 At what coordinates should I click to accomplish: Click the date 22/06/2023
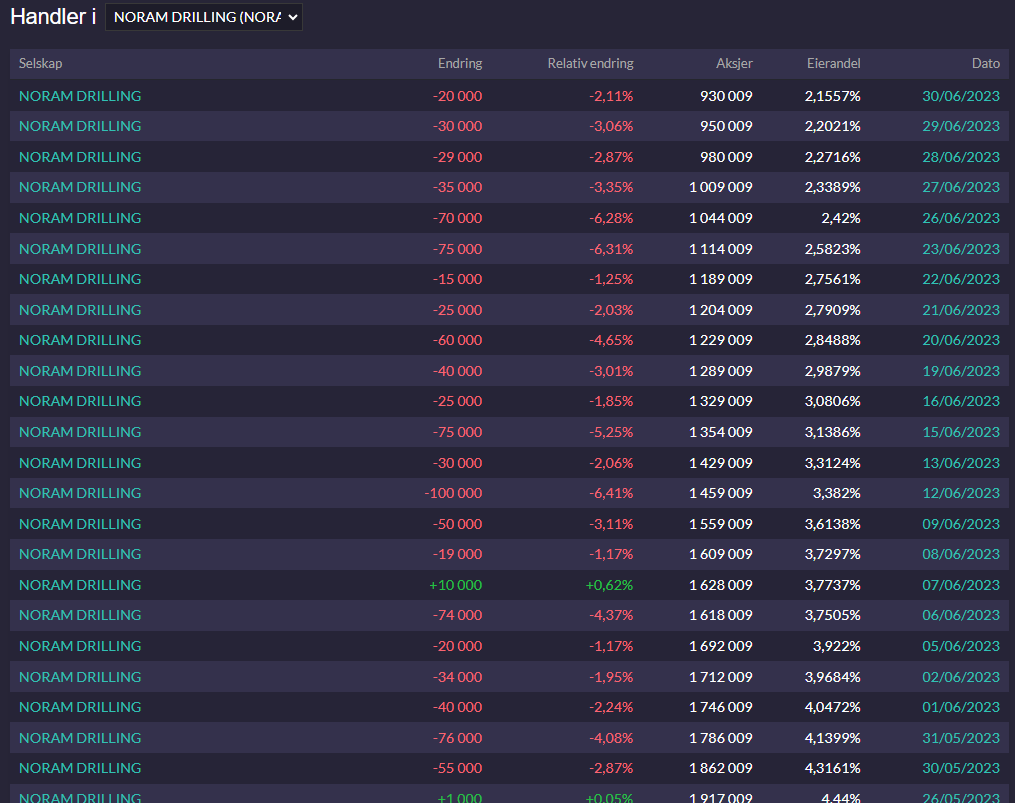(961, 279)
